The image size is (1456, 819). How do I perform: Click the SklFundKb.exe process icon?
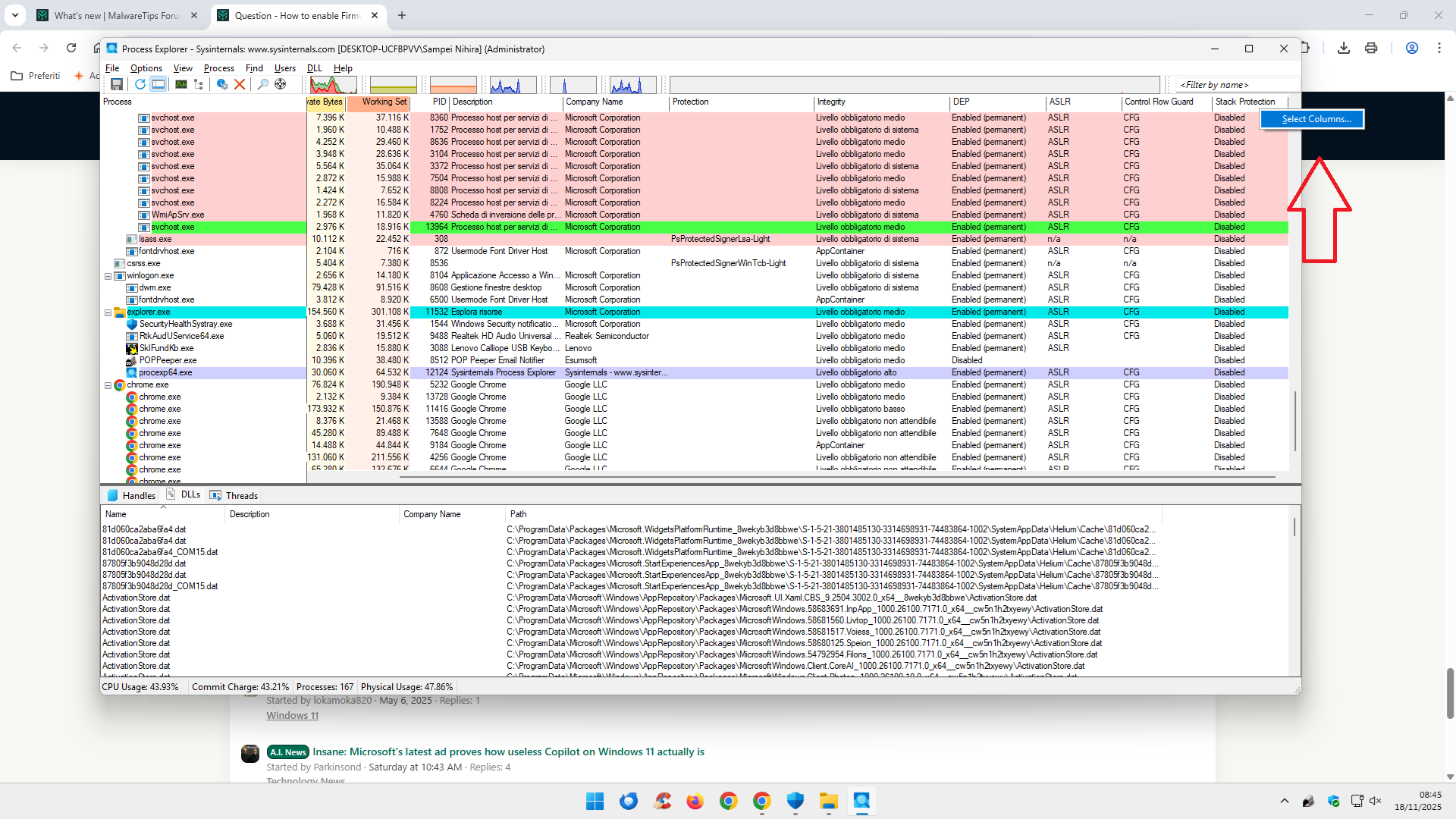click(132, 349)
